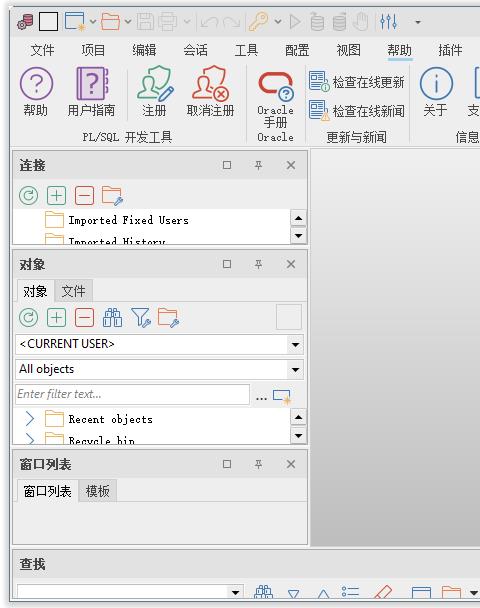Click the preferences sliders icon in top toolbar
The image size is (480, 608).
388,21
